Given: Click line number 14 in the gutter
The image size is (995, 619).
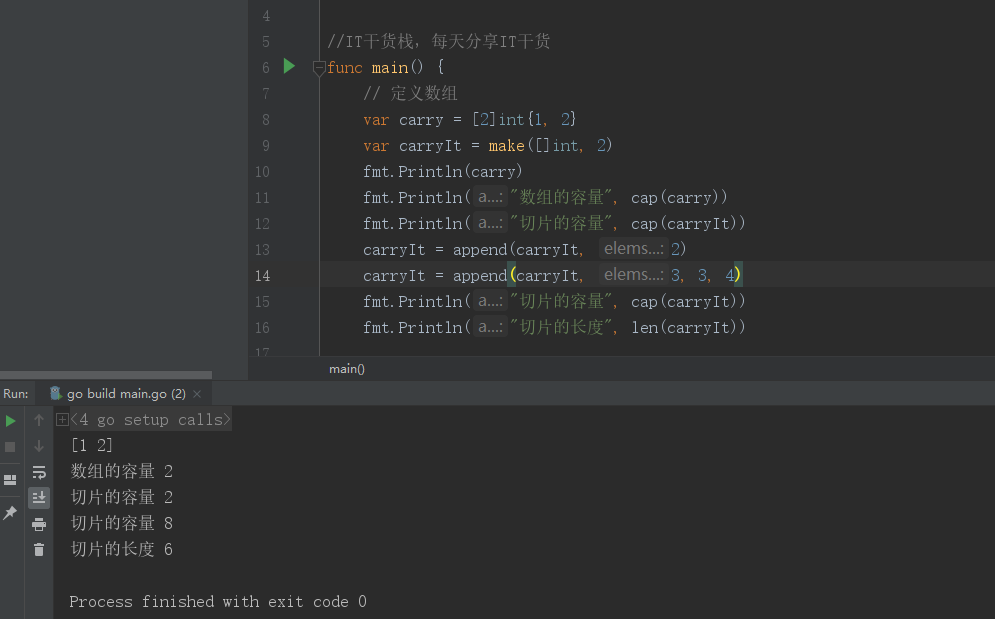Looking at the screenshot, I should [262, 275].
